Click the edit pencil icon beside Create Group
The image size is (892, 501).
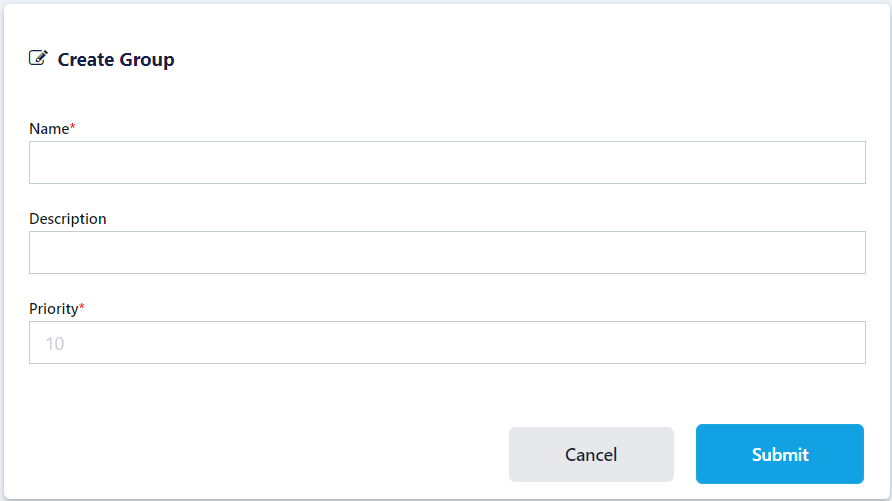pyautogui.click(x=38, y=58)
